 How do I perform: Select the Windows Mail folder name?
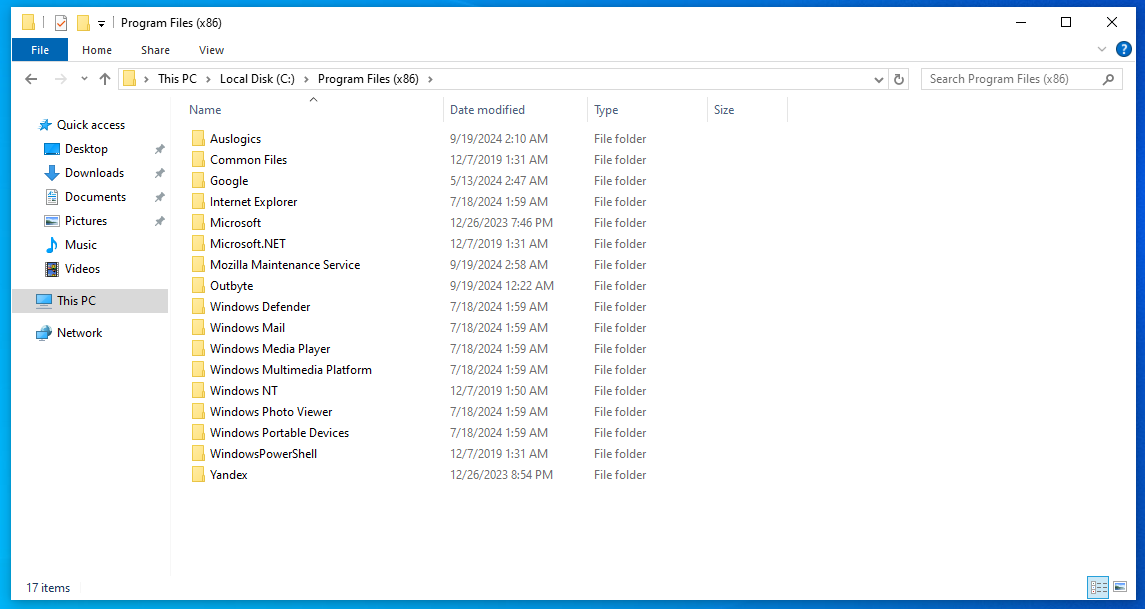pyautogui.click(x=248, y=328)
